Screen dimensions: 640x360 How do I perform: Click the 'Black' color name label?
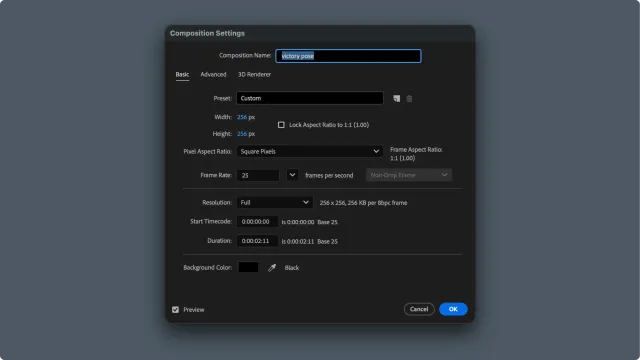point(292,268)
